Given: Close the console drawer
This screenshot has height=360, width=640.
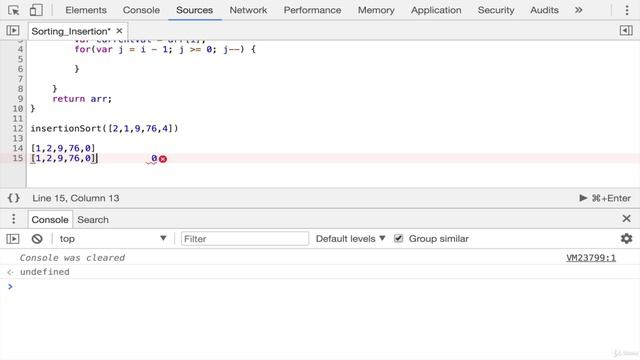Looking at the screenshot, I should (627, 219).
